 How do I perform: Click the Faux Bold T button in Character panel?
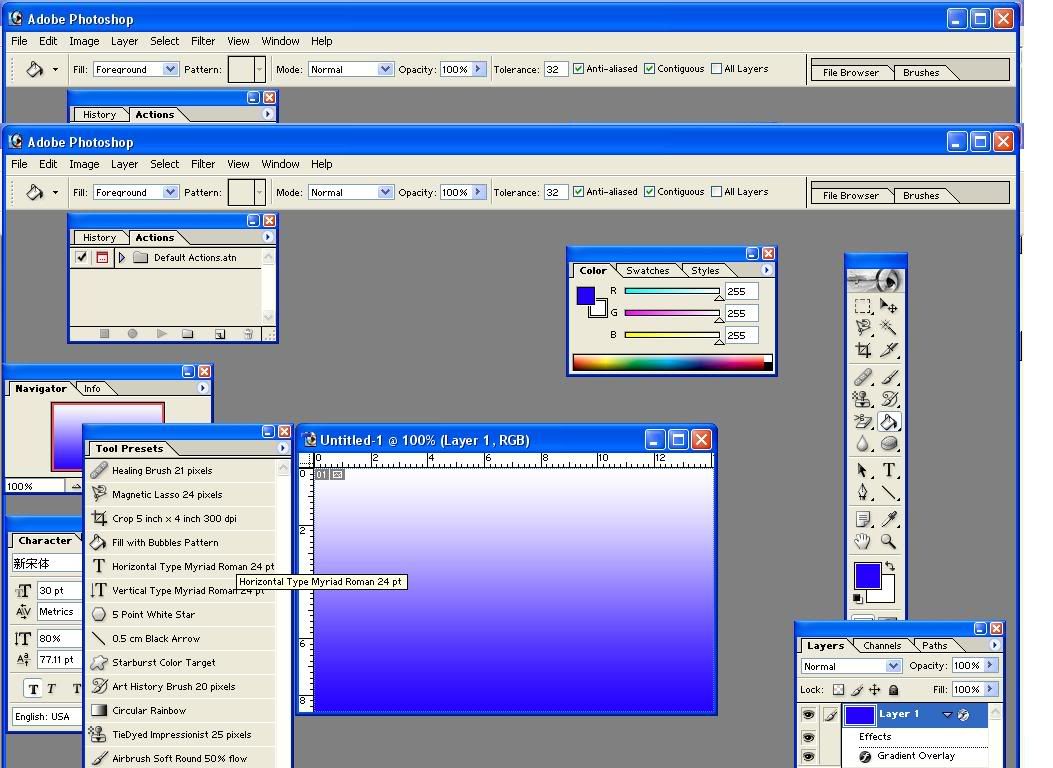point(34,689)
